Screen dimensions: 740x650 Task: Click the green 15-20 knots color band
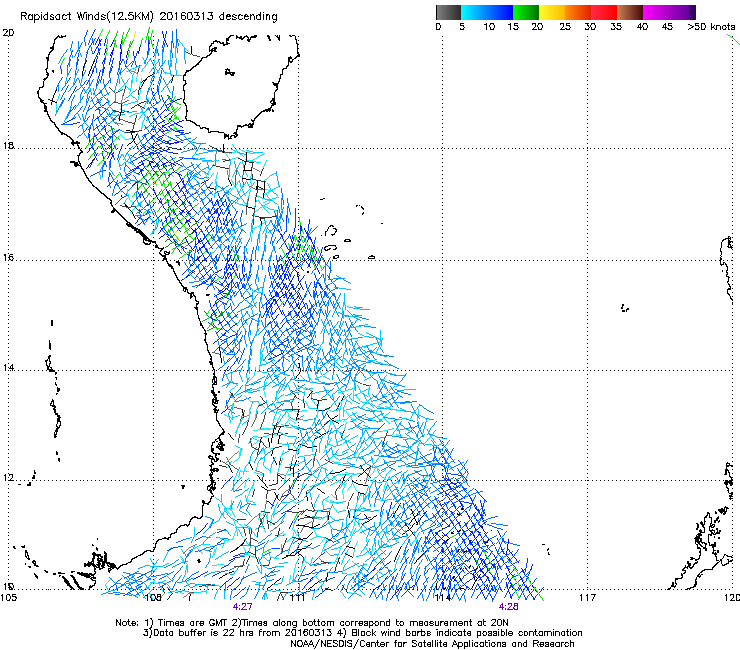click(526, 12)
